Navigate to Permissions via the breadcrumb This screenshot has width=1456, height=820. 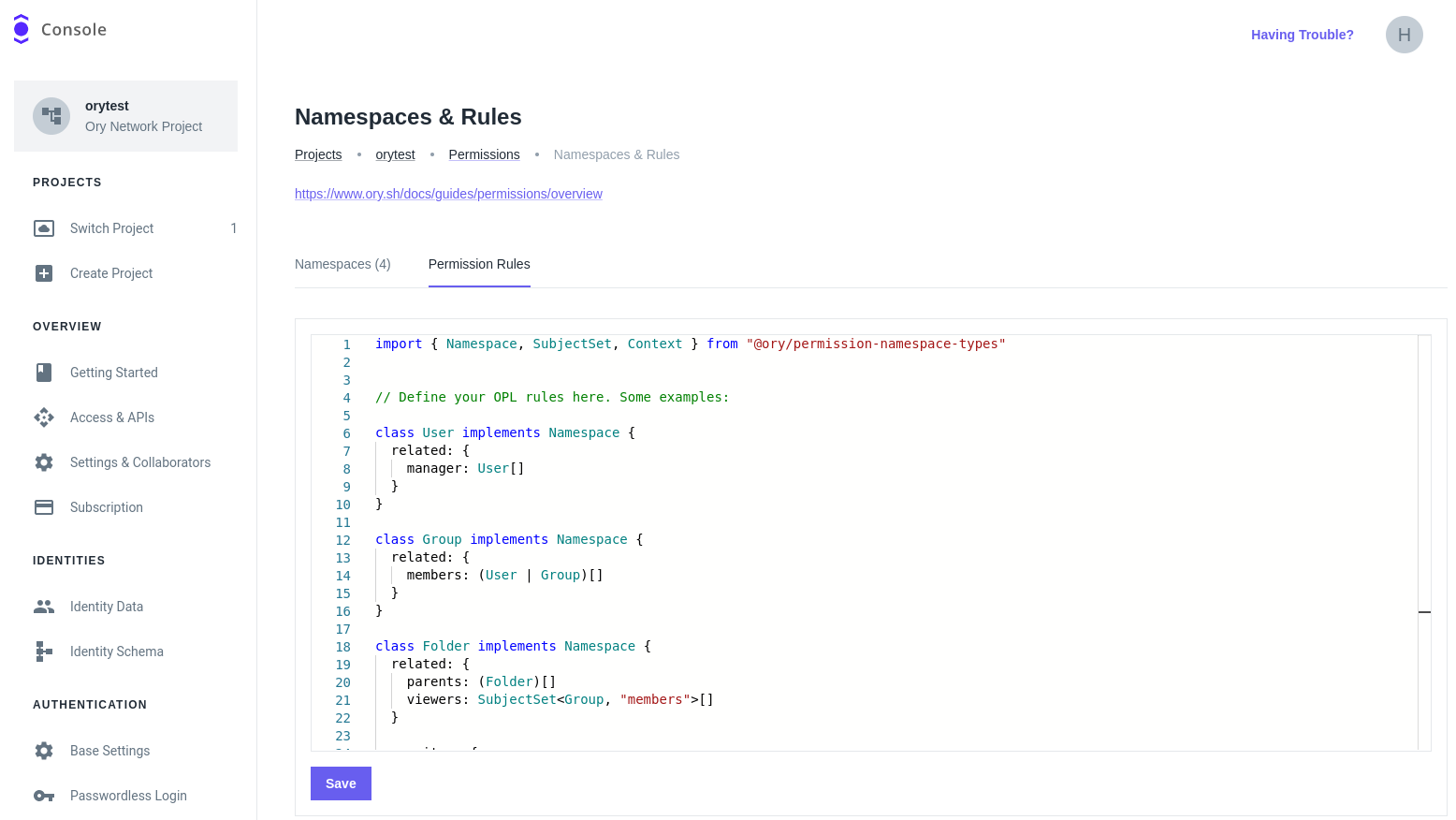484,154
